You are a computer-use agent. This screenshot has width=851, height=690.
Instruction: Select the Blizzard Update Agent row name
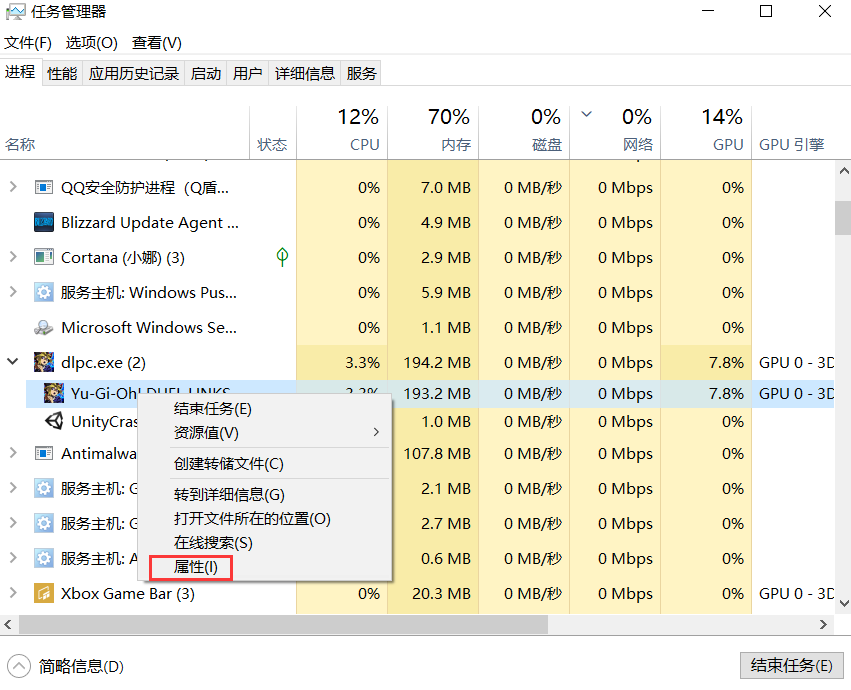(x=150, y=223)
